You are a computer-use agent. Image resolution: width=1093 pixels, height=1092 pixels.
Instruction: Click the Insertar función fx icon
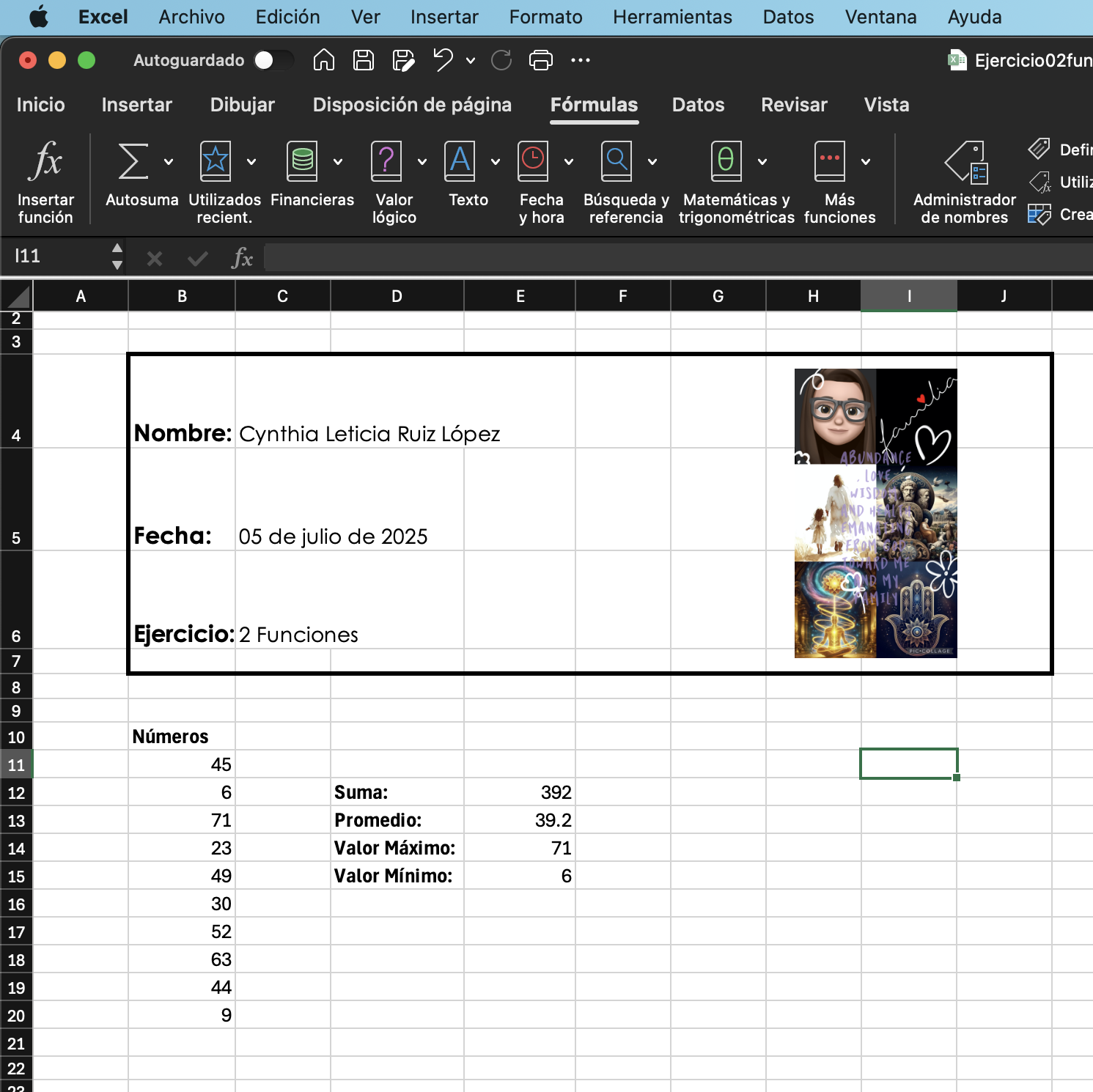coord(45,161)
